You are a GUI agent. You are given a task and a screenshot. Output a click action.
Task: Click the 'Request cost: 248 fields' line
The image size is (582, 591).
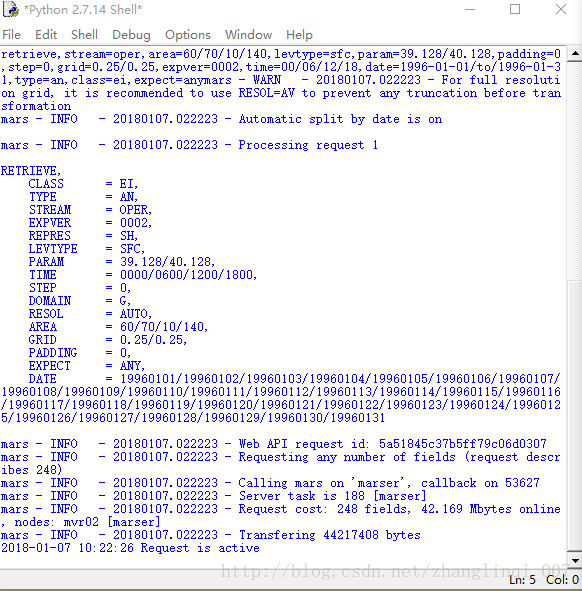click(281, 509)
